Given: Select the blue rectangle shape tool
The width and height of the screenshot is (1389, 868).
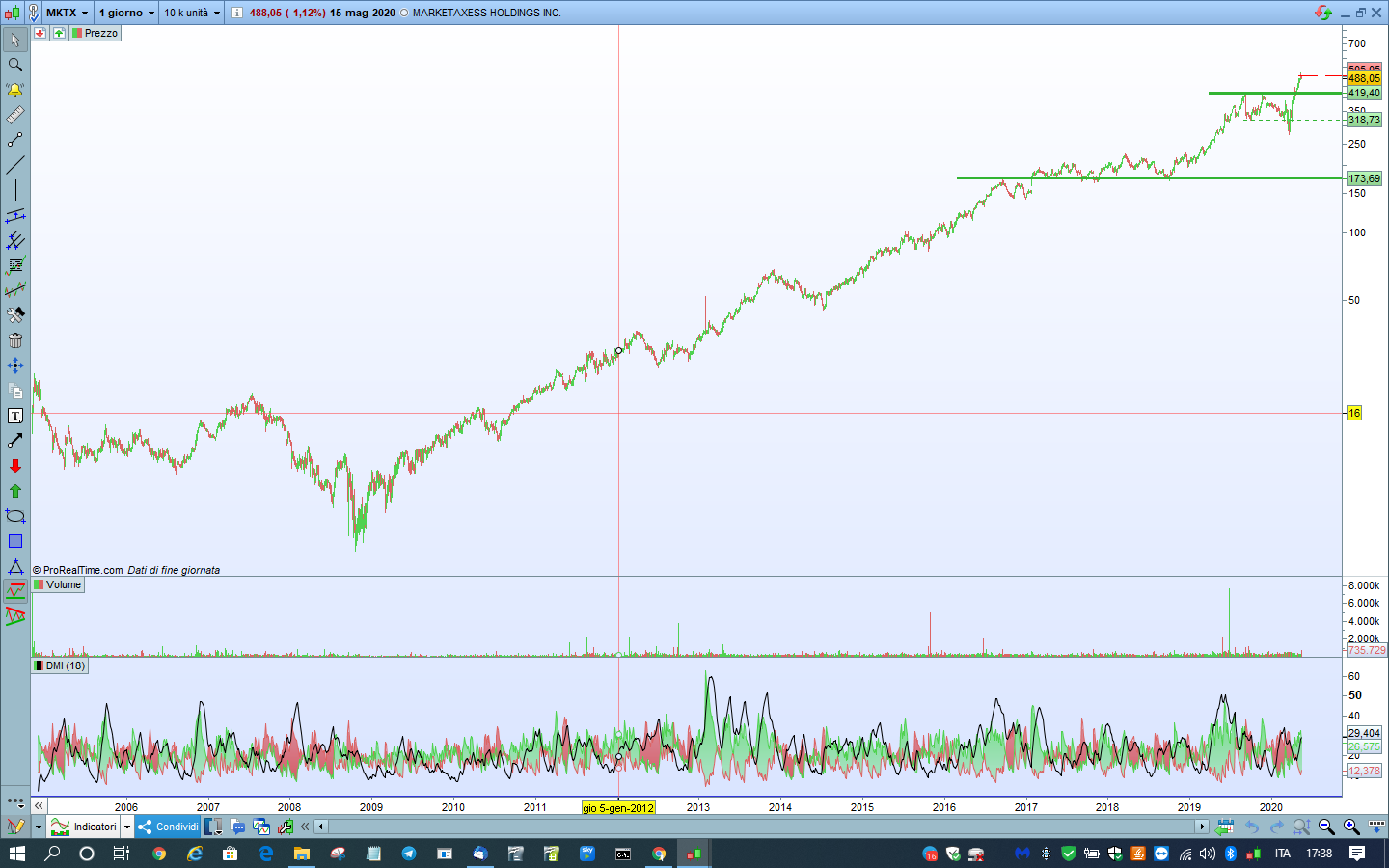Looking at the screenshot, I should 15,541.
